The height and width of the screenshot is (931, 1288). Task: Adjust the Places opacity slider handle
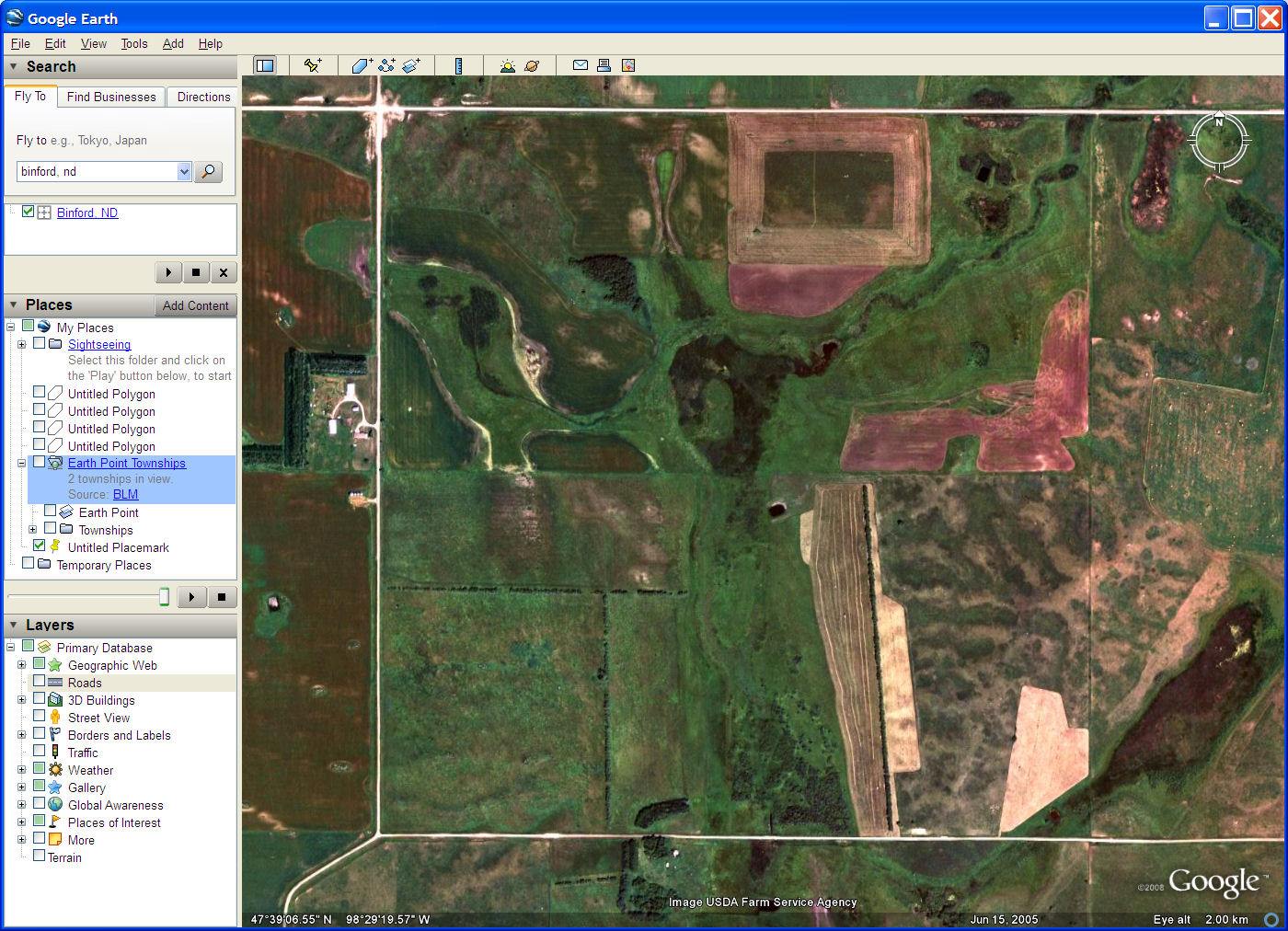(x=165, y=597)
